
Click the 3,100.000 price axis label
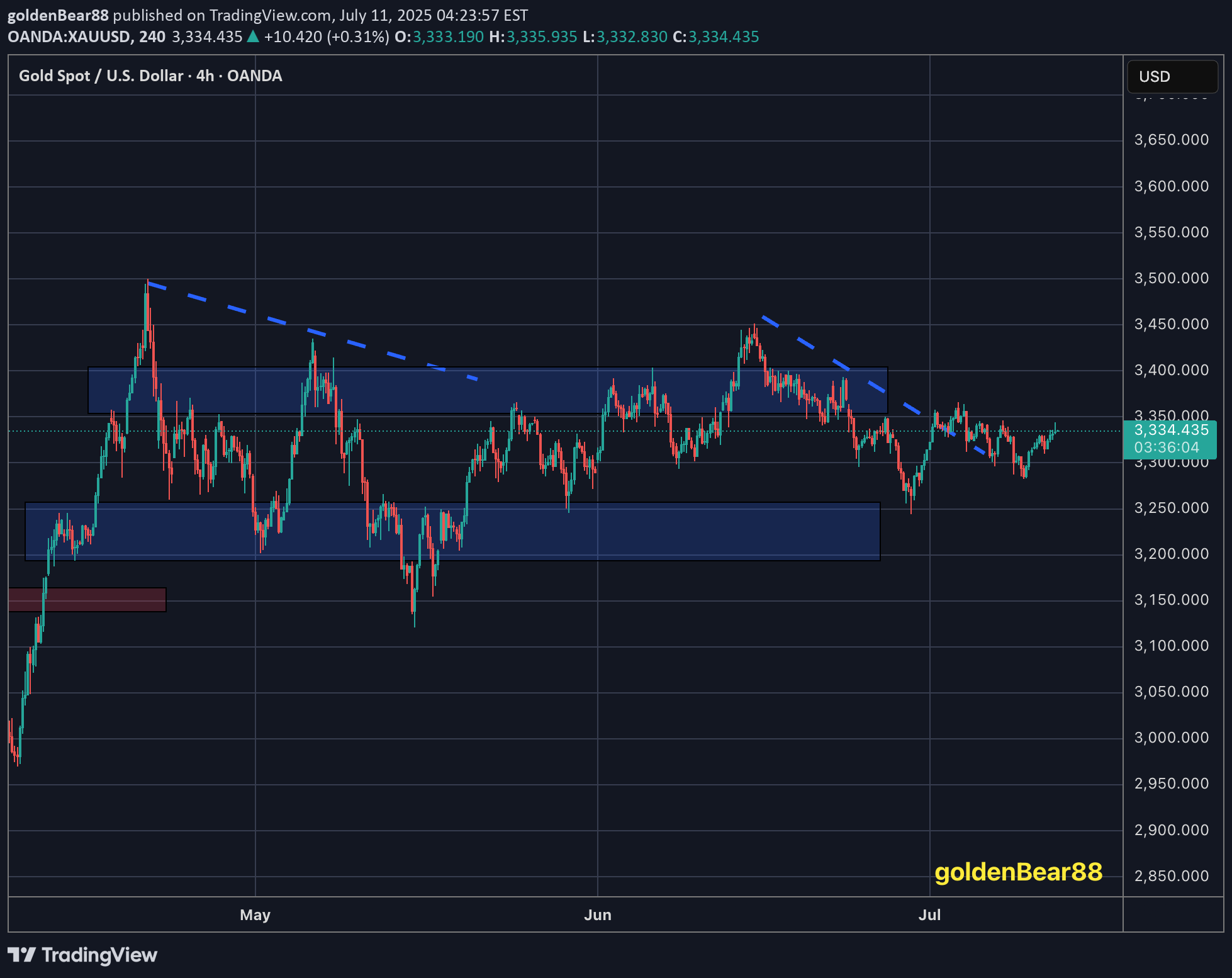1171,646
